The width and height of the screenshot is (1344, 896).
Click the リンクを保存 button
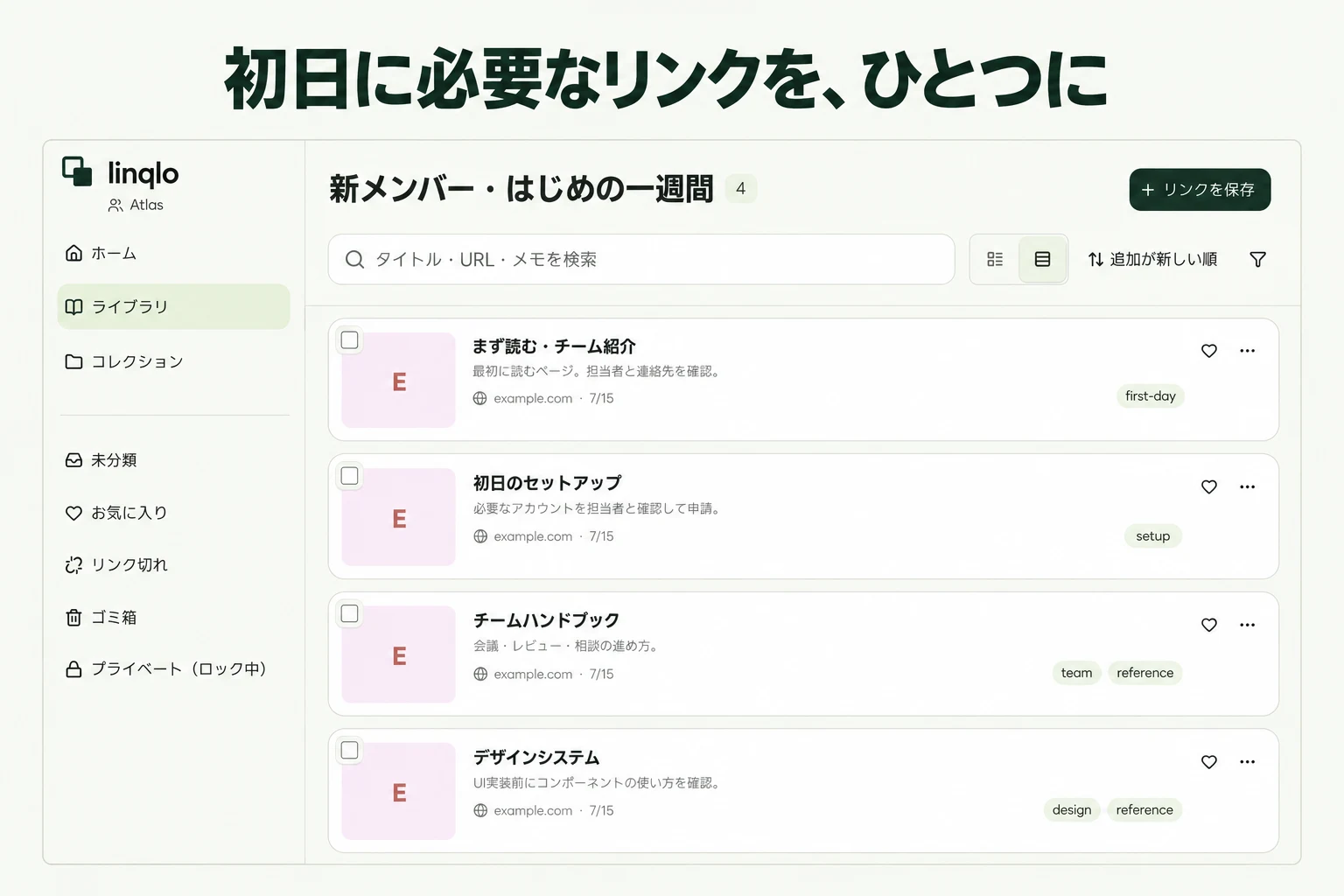tap(1200, 190)
